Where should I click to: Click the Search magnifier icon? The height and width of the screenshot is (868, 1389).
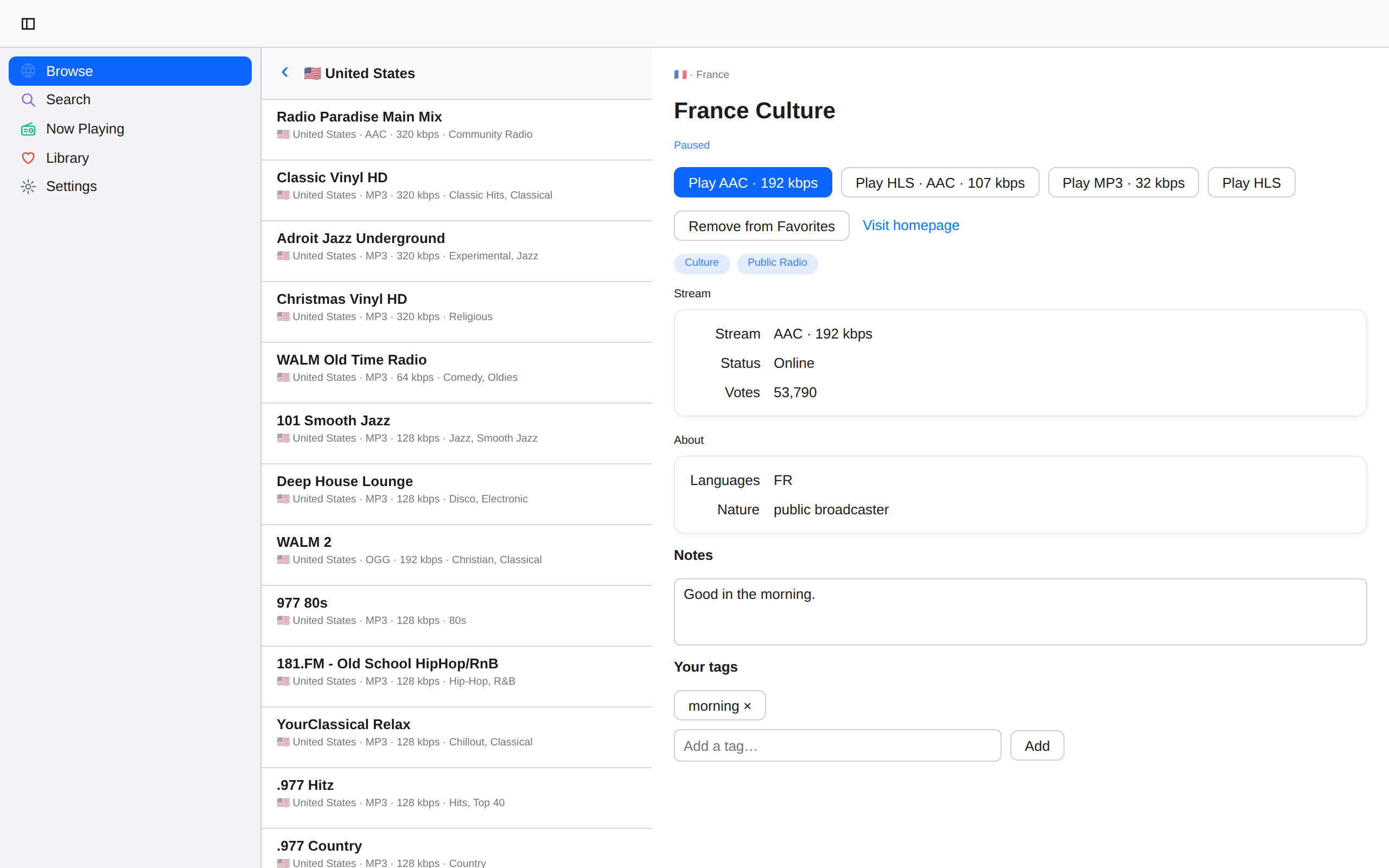pos(28,100)
